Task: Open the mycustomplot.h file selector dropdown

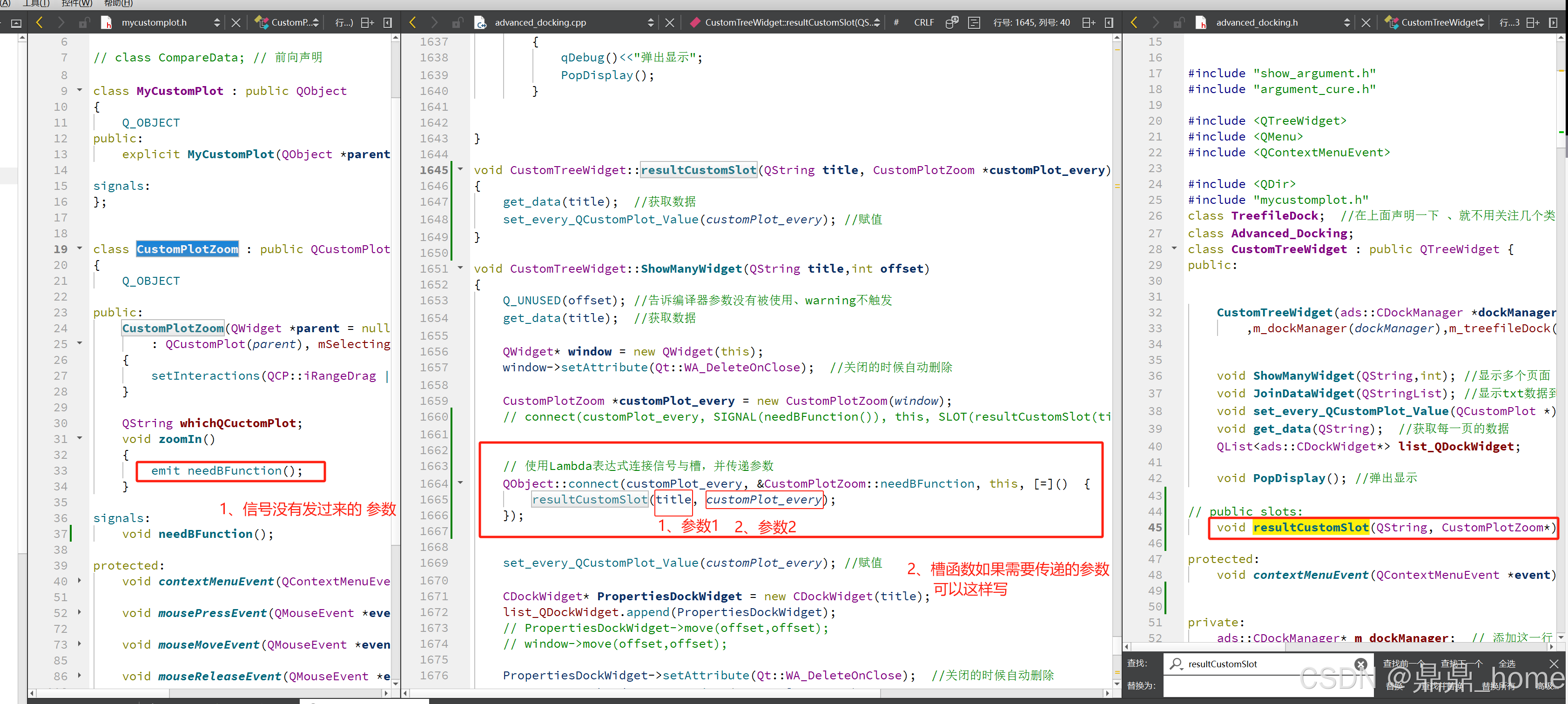Action: pyautogui.click(x=217, y=22)
